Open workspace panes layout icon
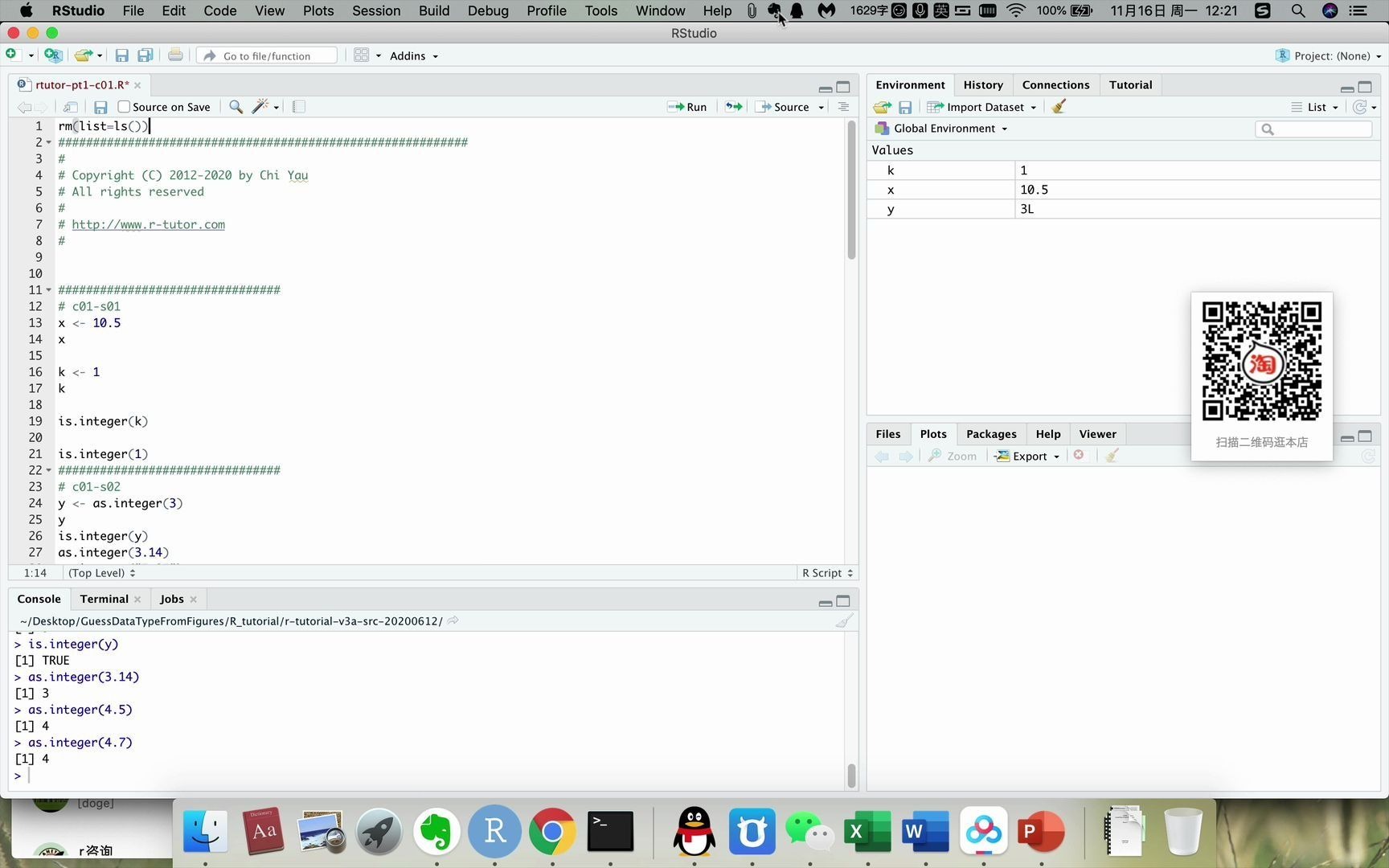The width and height of the screenshot is (1389, 868). tap(362, 55)
